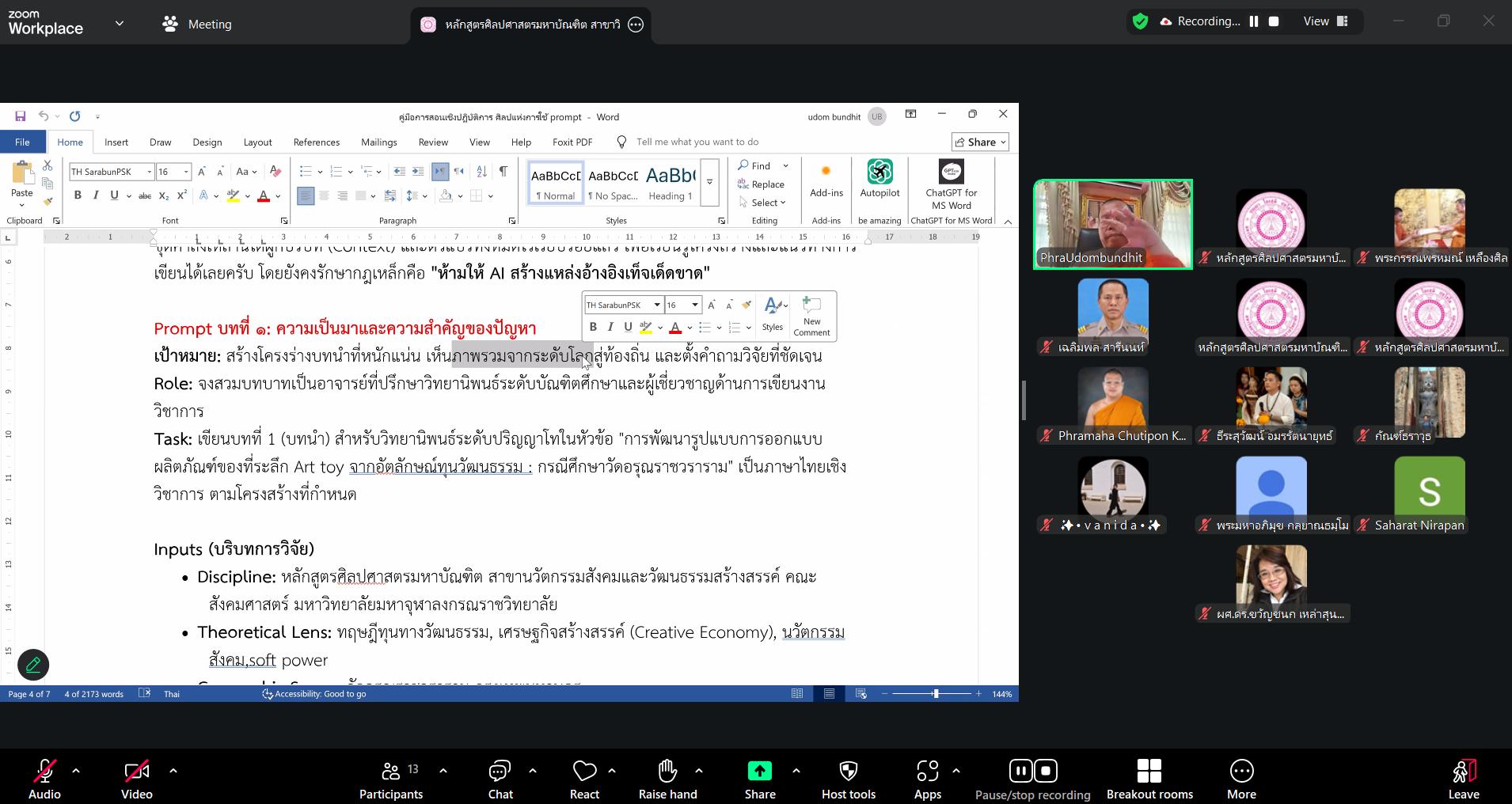Click the React heart icon
1512x804 pixels.
584,772
